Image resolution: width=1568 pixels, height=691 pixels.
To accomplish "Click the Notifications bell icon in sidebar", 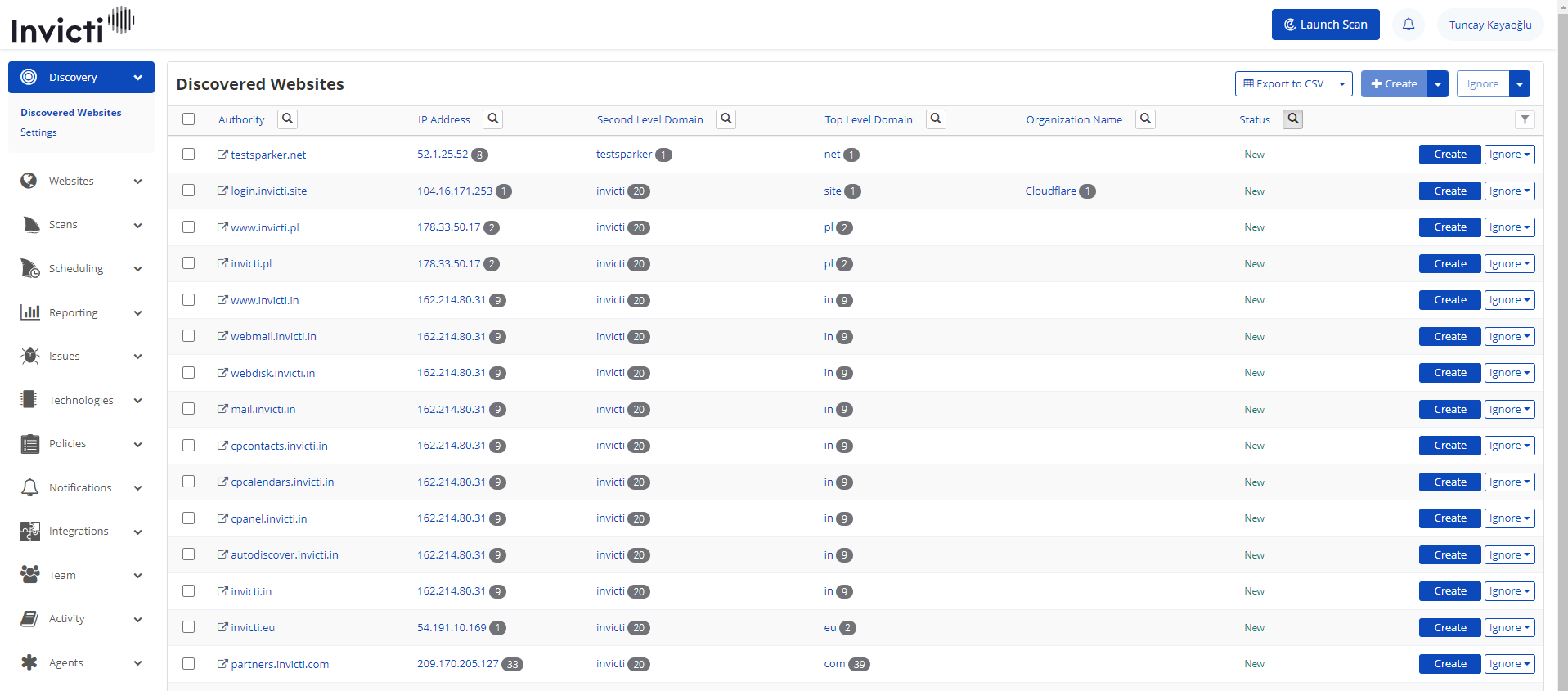I will [x=29, y=488].
